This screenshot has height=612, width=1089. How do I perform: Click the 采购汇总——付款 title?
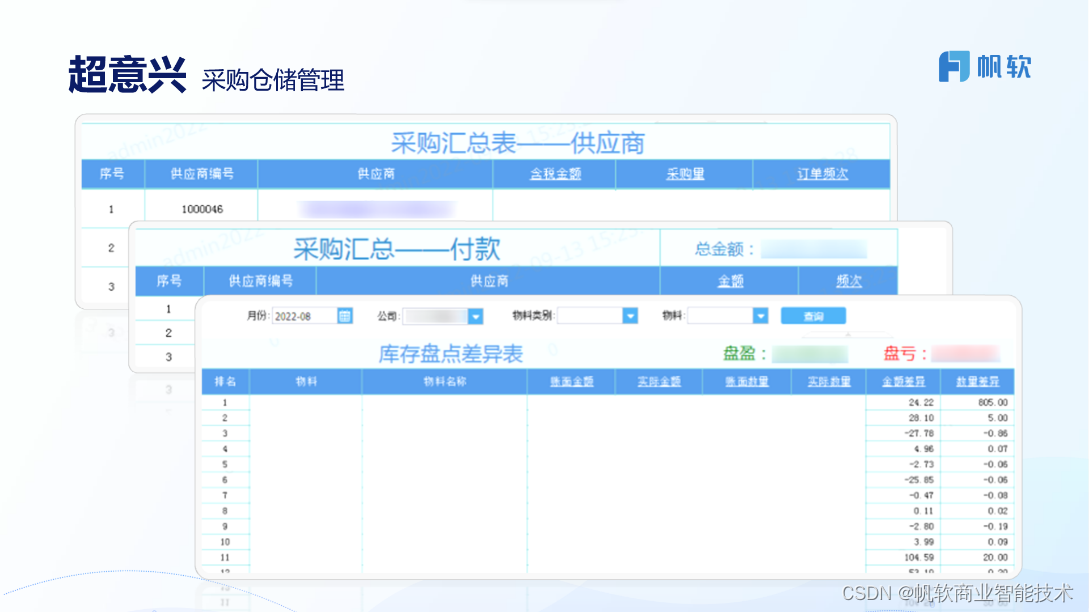(x=397, y=249)
